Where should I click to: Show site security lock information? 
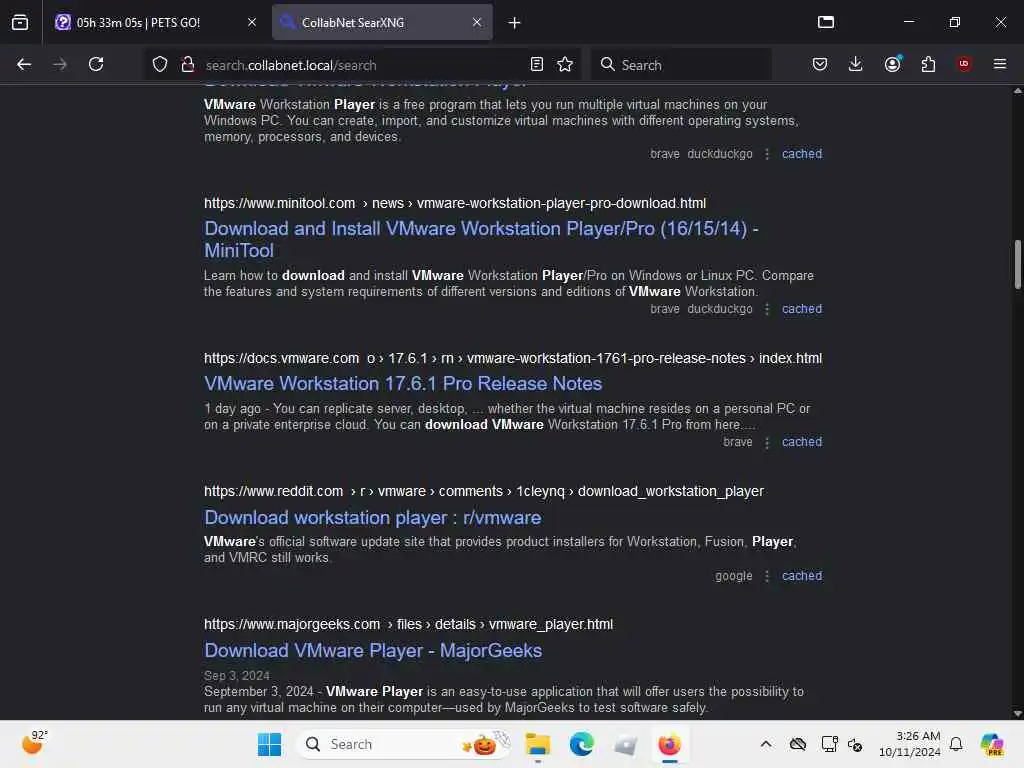click(188, 64)
